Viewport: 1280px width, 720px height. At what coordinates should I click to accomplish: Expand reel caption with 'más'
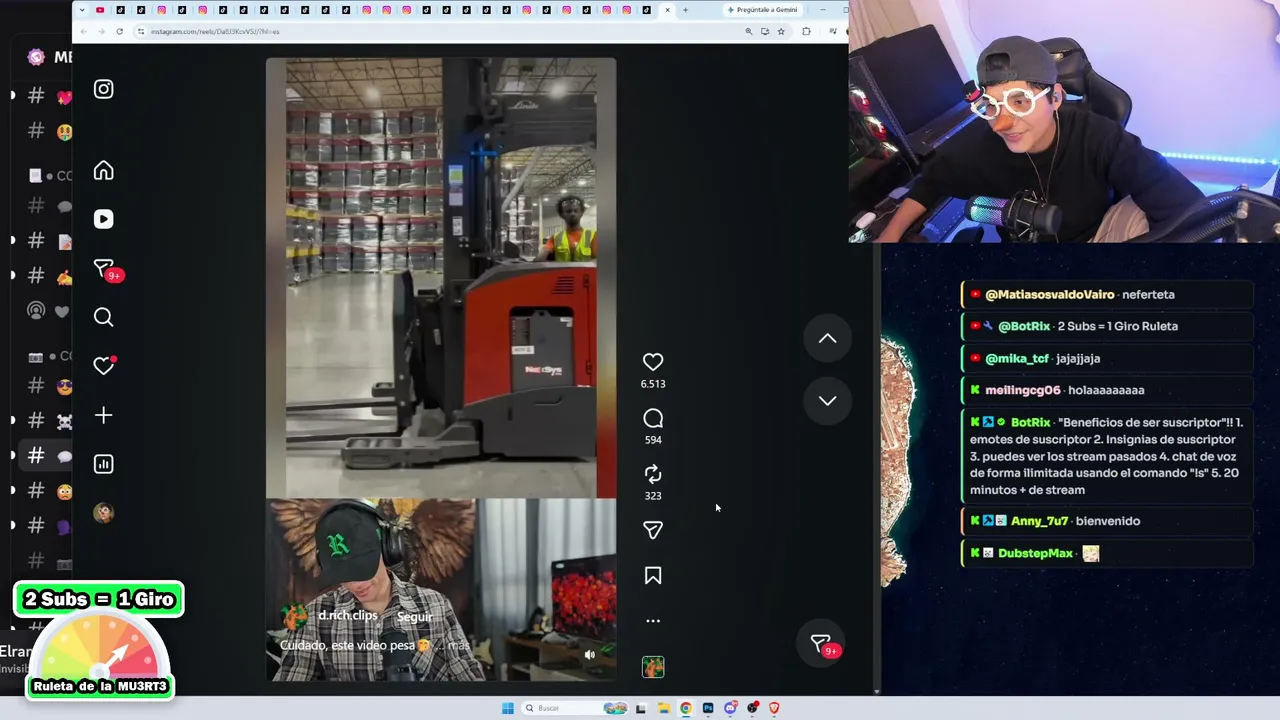coord(459,645)
